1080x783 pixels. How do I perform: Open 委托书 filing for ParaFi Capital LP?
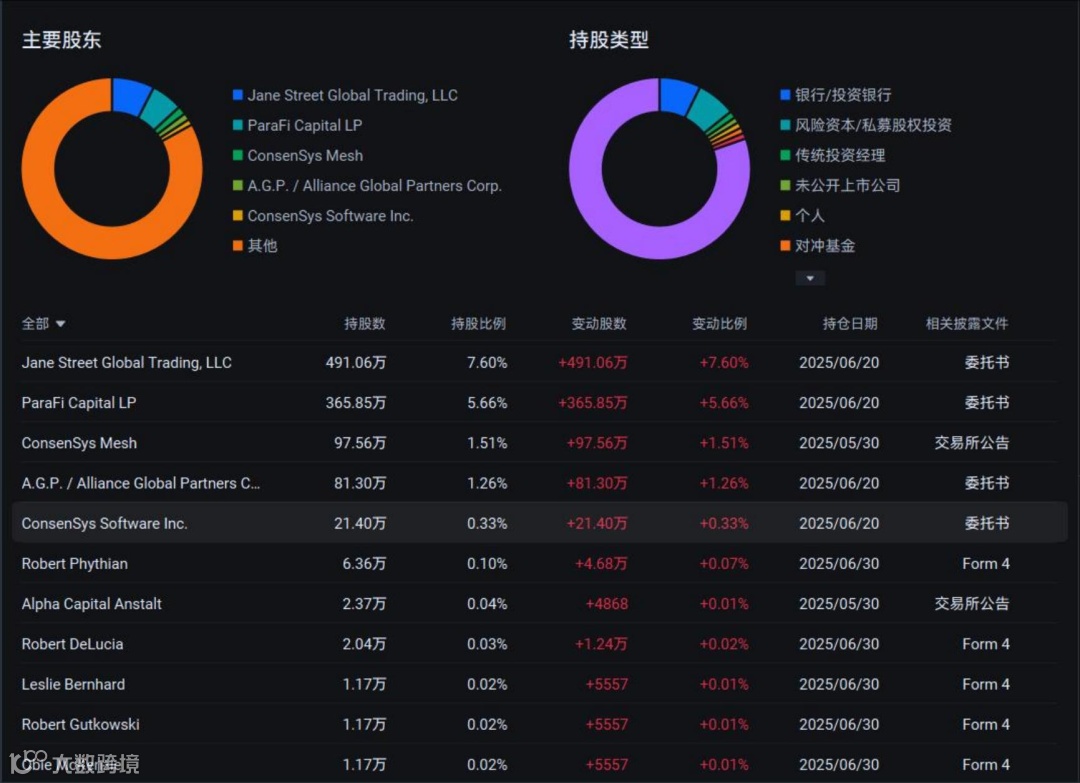coord(987,403)
